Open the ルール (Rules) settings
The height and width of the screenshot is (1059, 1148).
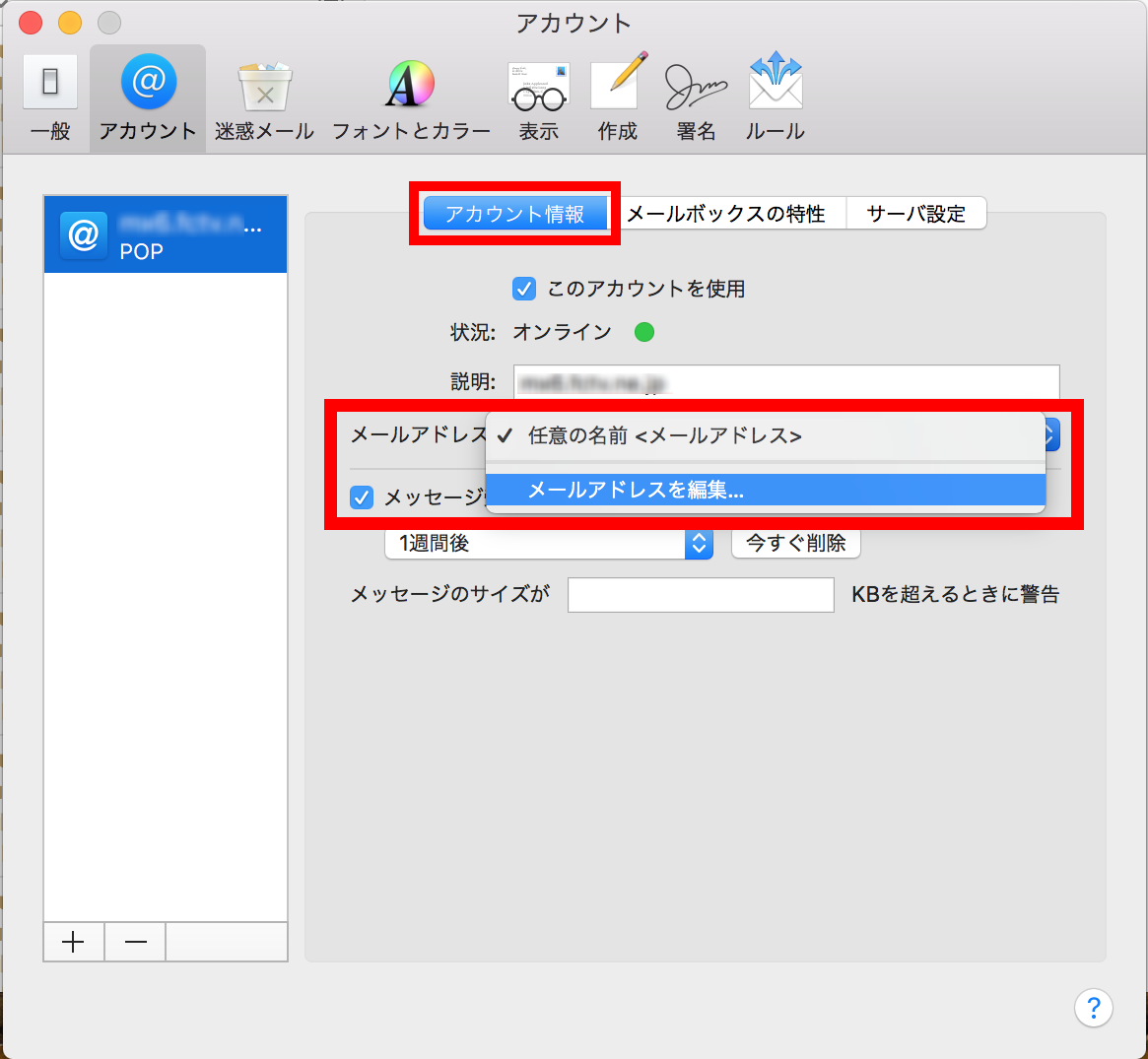pyautogui.click(x=775, y=94)
